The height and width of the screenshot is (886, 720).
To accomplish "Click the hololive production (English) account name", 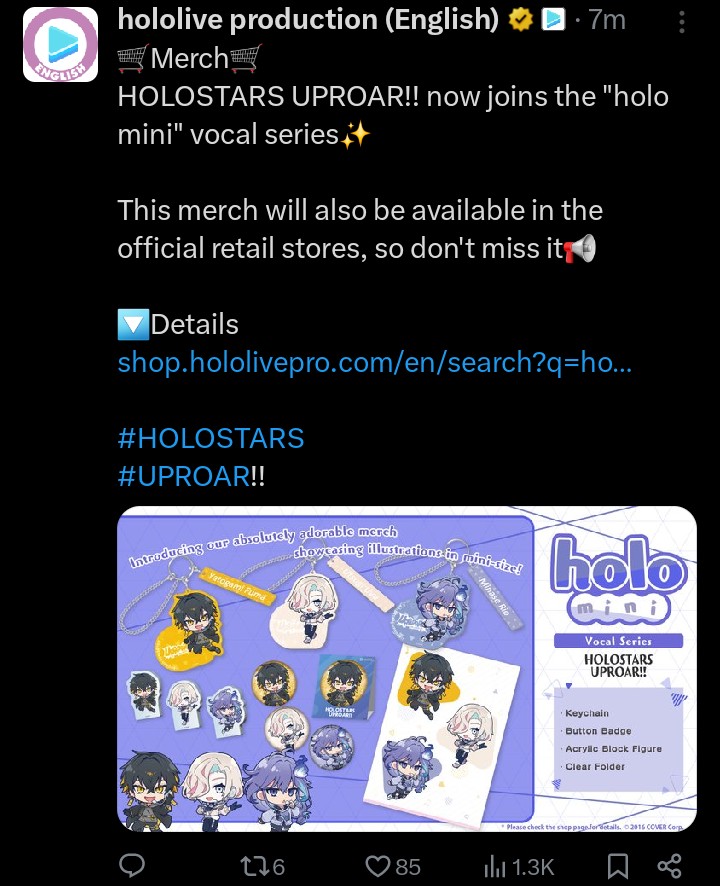I will 308,20.
